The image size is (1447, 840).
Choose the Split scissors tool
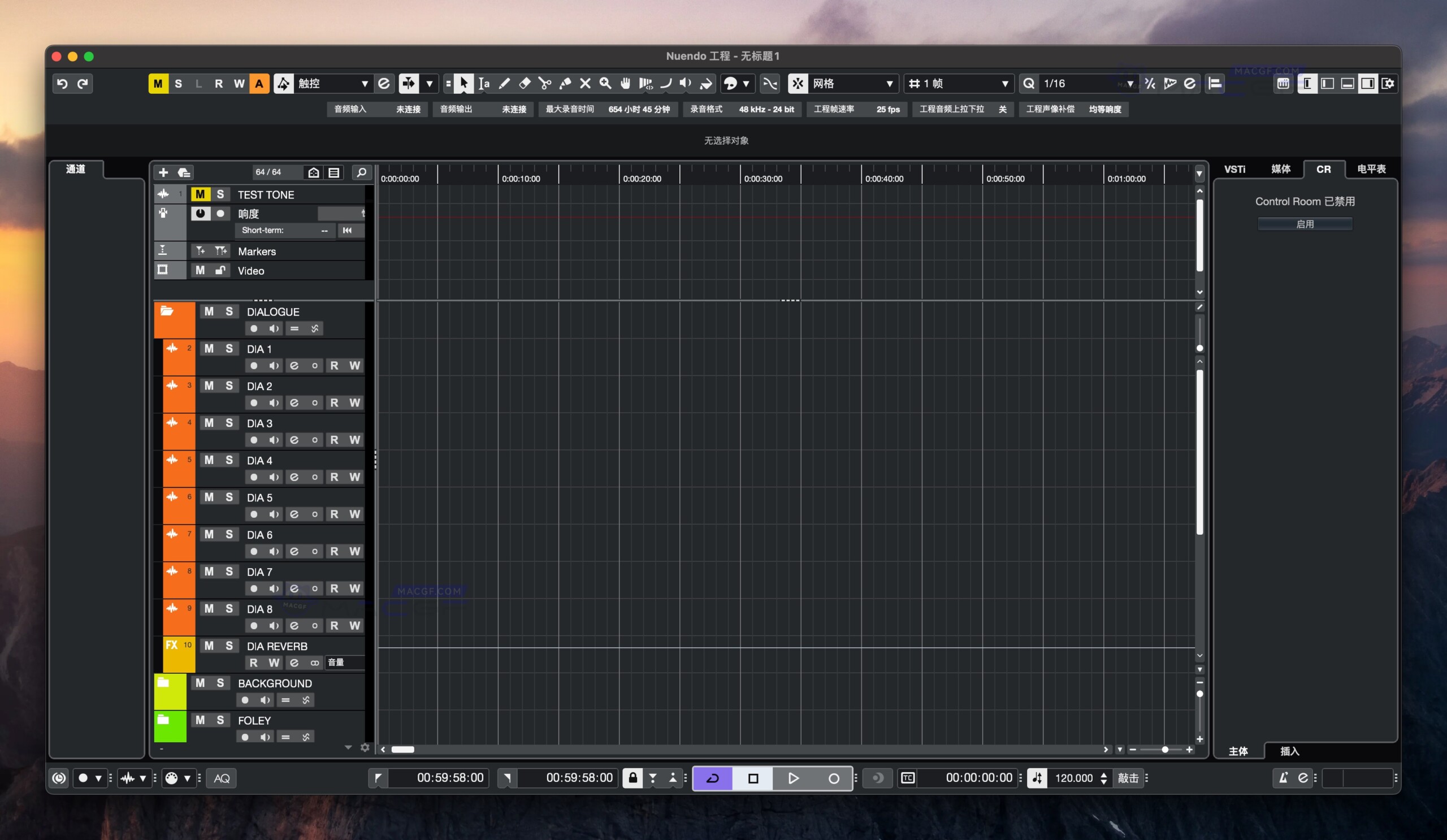[545, 83]
